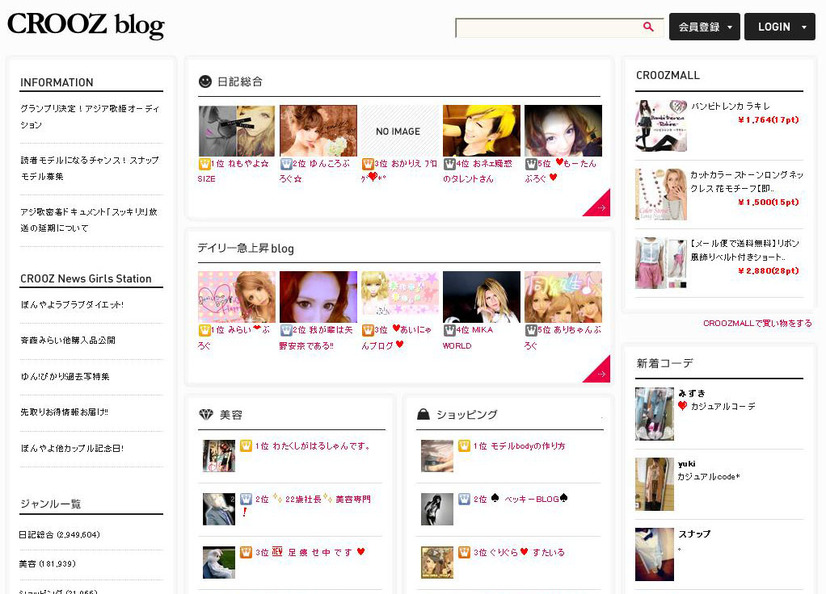
Task: Click the smiley icon beside 日記総合
Action: tap(205, 81)
